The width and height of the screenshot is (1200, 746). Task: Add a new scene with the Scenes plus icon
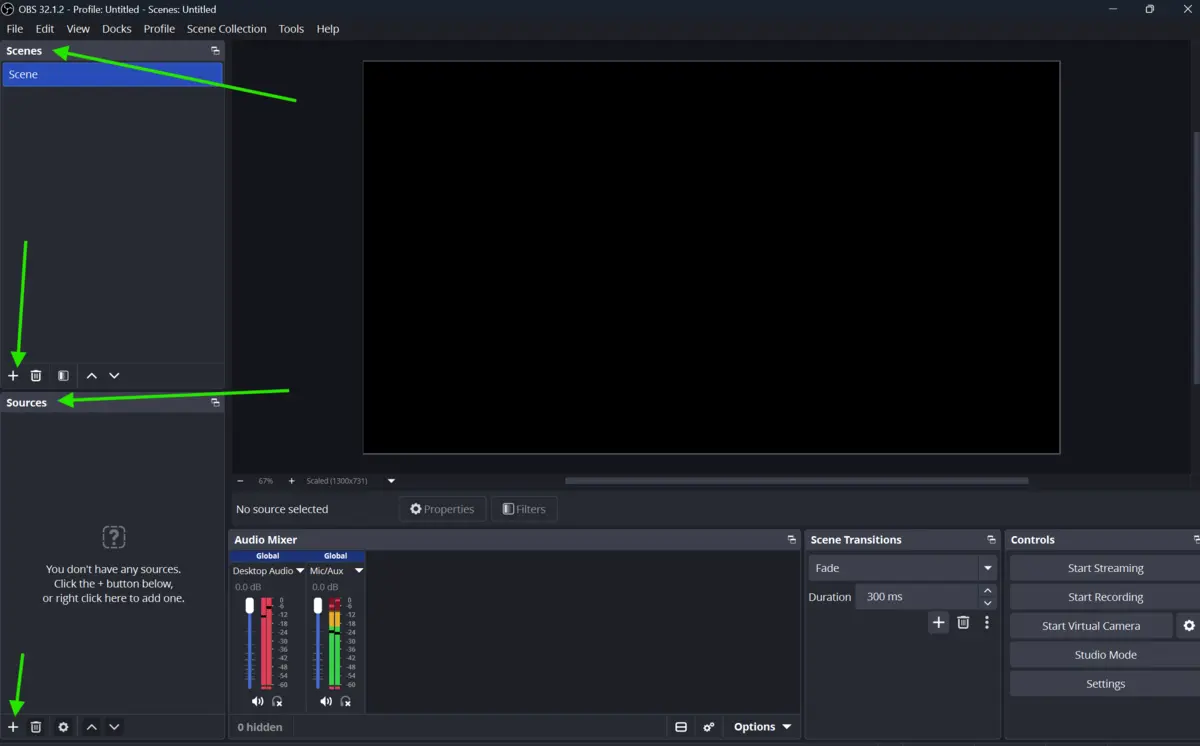(x=13, y=376)
